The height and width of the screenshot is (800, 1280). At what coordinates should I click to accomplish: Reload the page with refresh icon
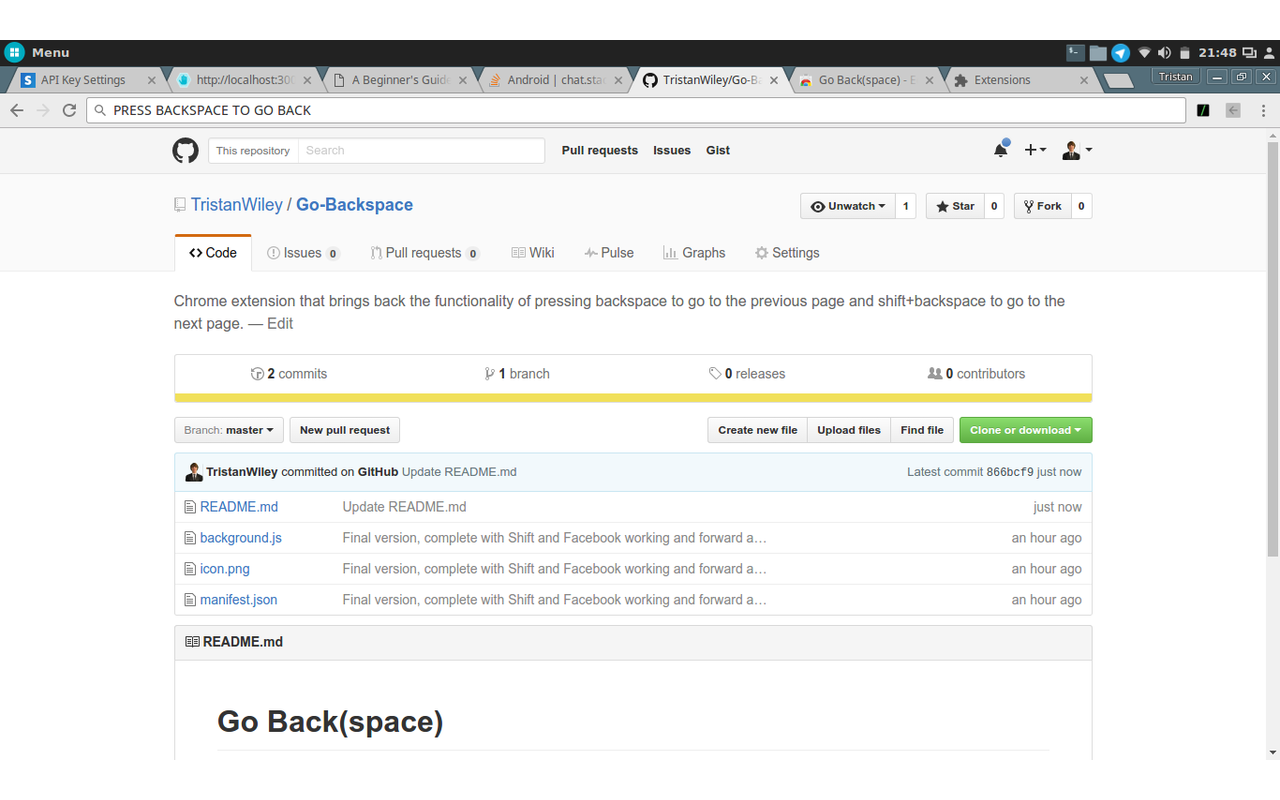tap(69, 110)
